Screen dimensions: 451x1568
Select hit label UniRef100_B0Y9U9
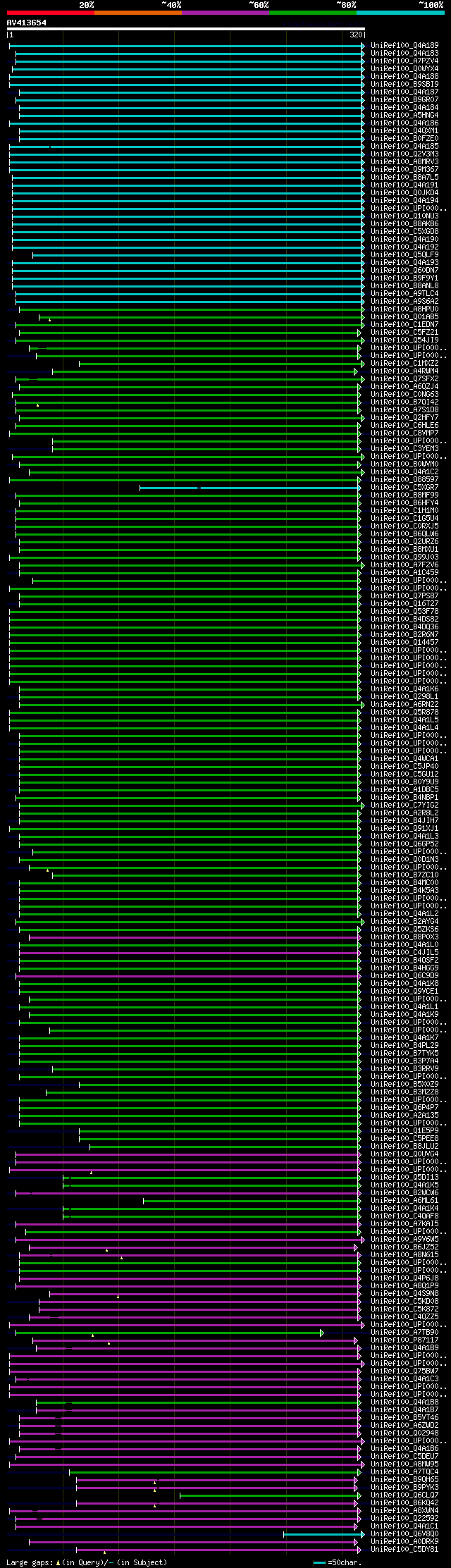point(404,782)
